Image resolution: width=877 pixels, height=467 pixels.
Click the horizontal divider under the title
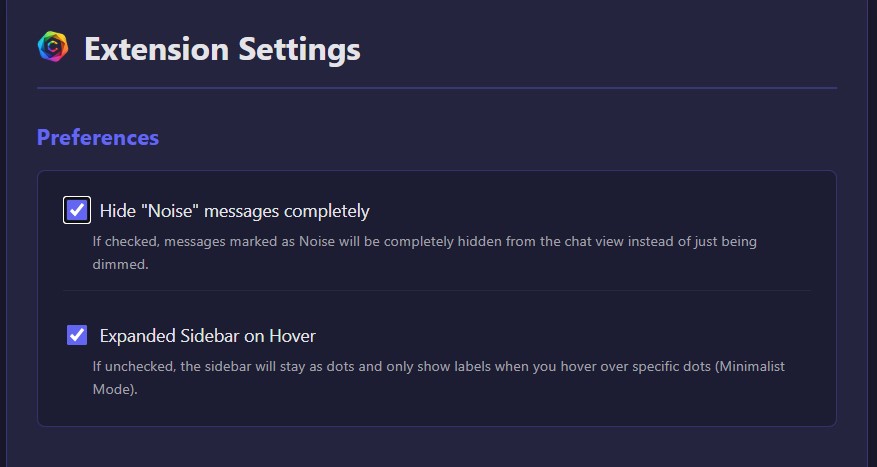(x=437, y=88)
